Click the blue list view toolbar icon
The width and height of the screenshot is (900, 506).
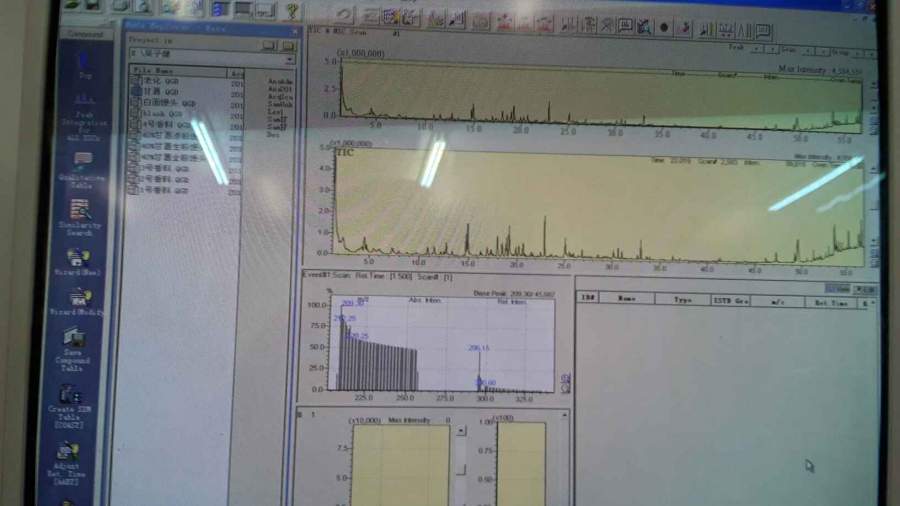tap(219, 9)
